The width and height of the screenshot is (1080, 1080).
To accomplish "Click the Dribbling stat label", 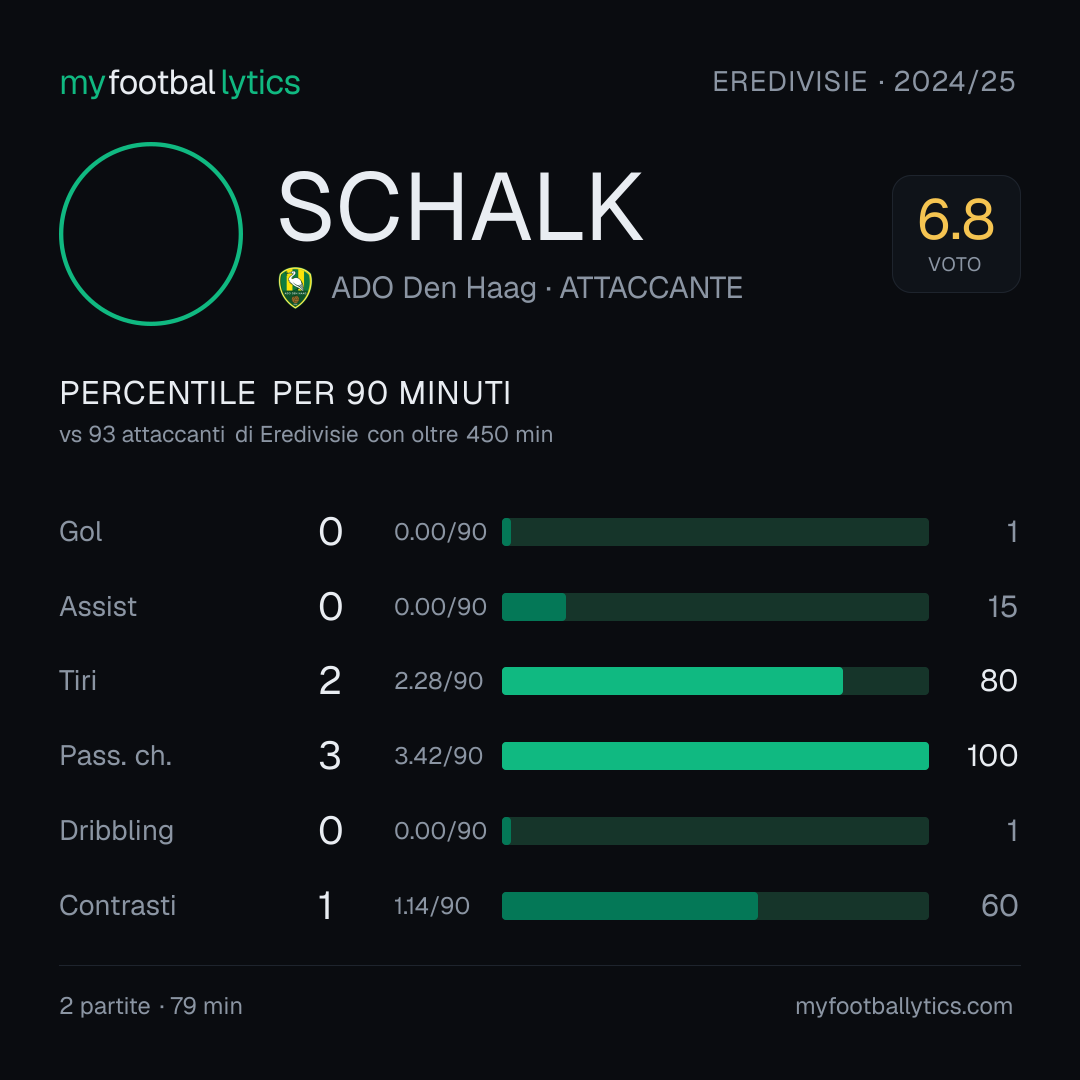I will tap(116, 831).
